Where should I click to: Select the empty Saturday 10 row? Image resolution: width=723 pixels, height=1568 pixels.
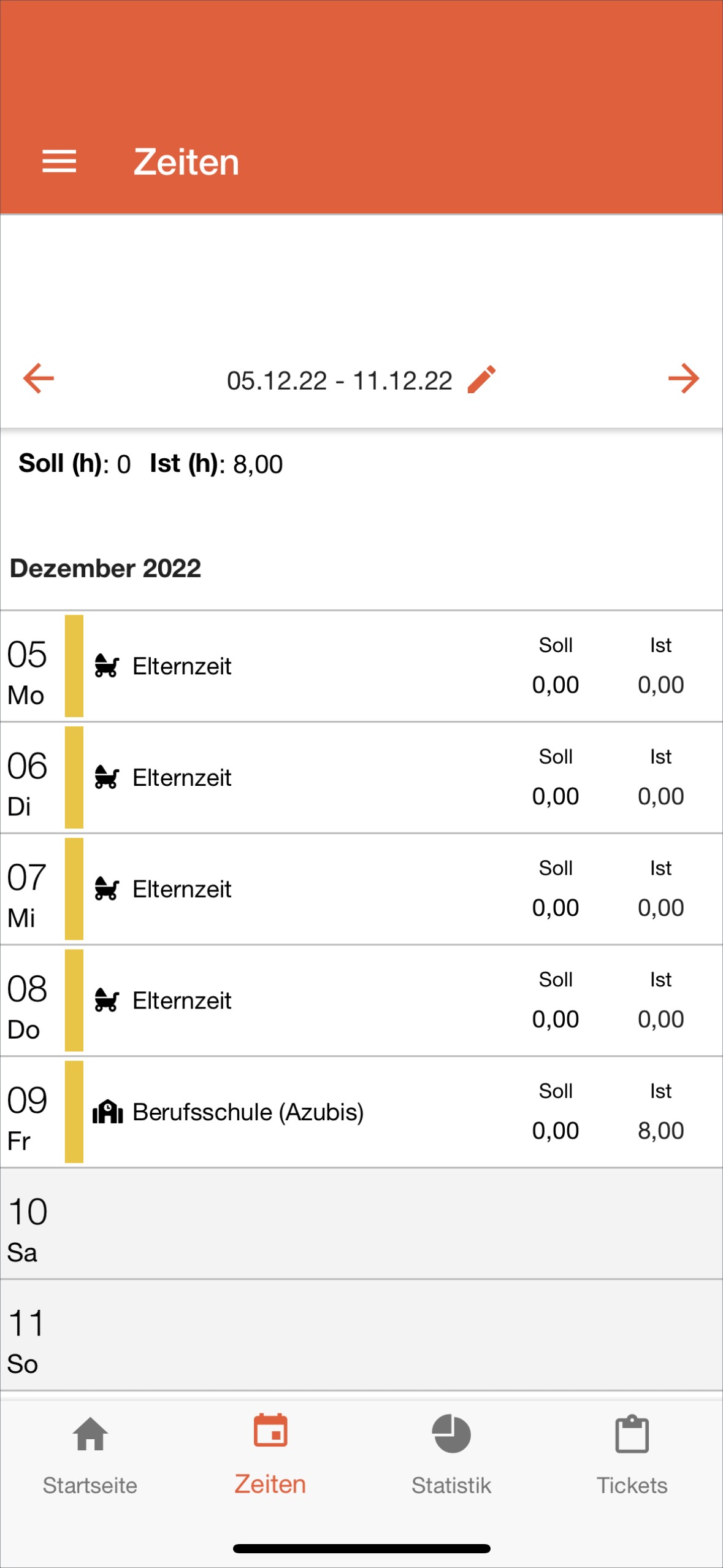(361, 1223)
